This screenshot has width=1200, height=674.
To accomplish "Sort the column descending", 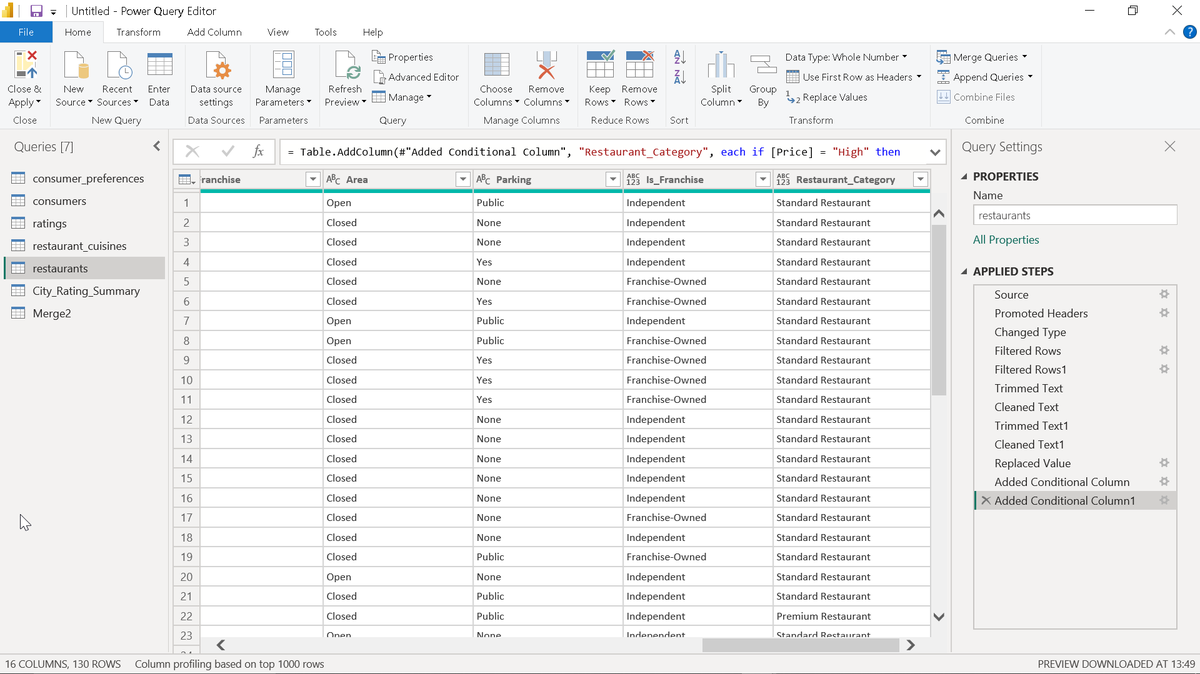I will pyautogui.click(x=679, y=77).
